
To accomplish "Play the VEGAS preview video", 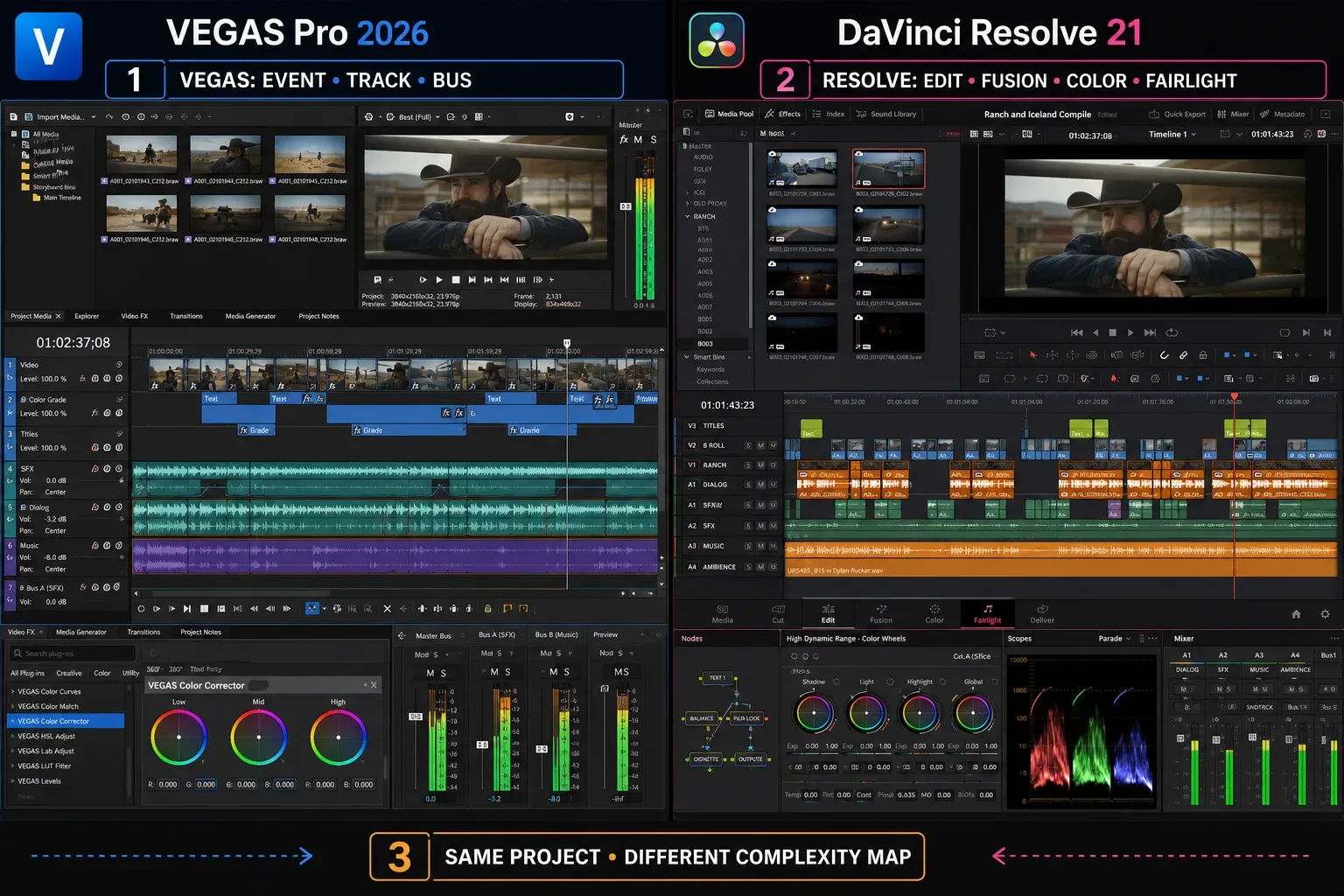I will click(439, 280).
